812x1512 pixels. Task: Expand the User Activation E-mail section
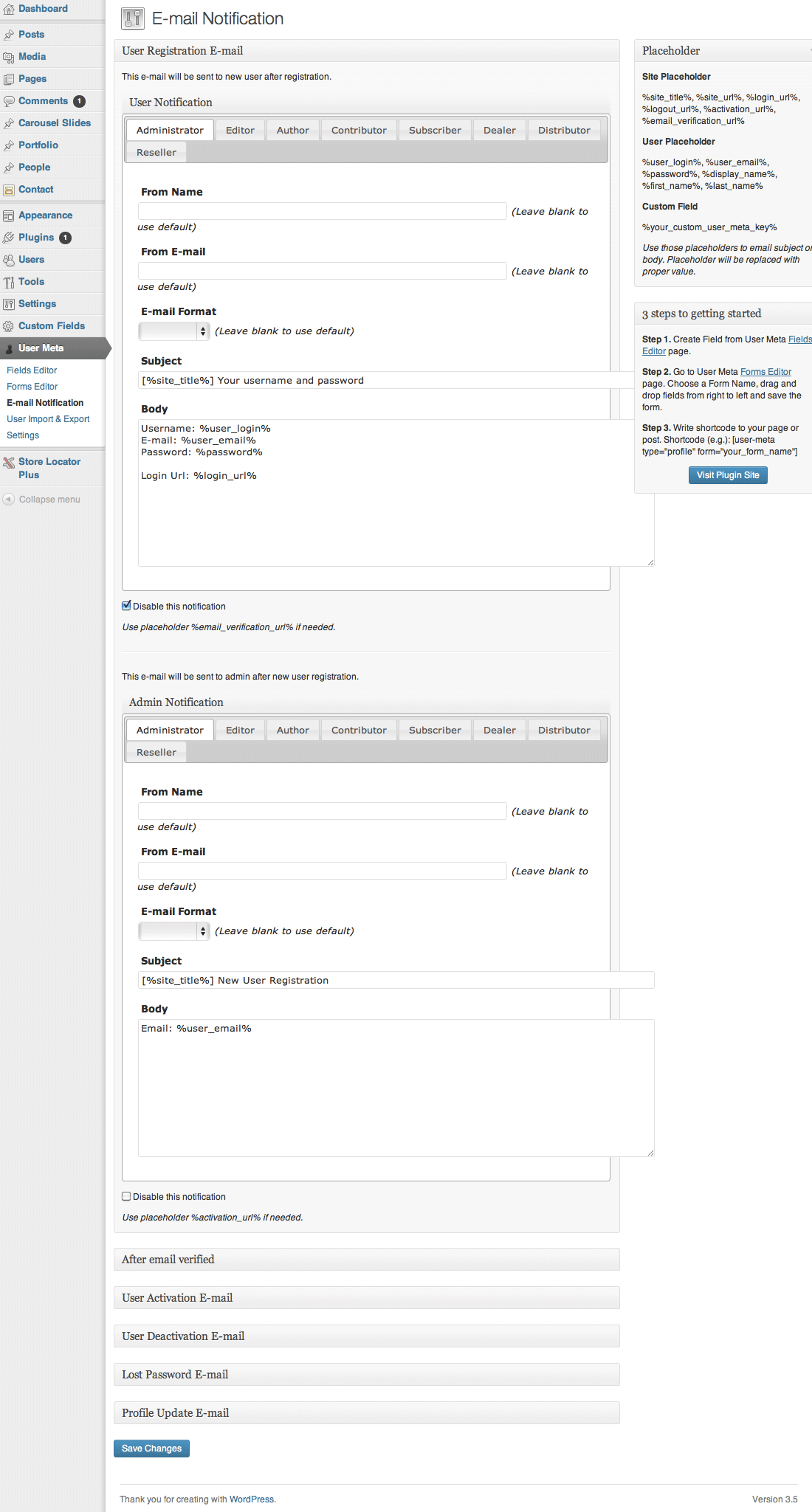tap(366, 1298)
